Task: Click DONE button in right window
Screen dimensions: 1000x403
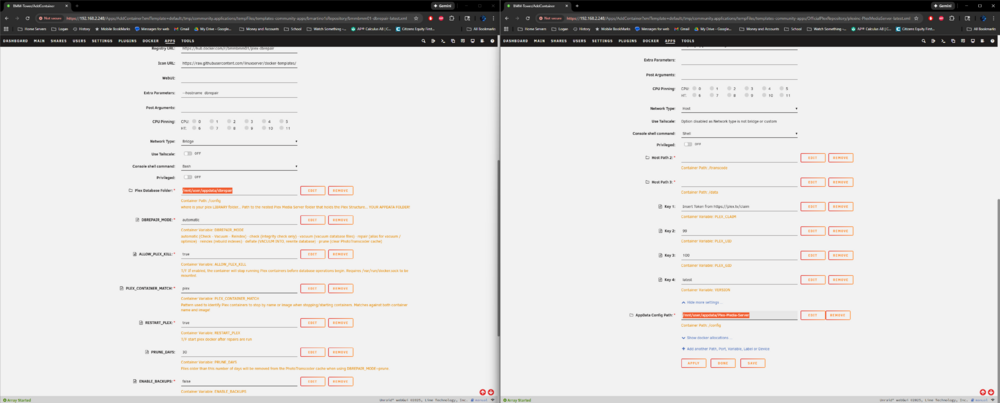Action: (723, 363)
